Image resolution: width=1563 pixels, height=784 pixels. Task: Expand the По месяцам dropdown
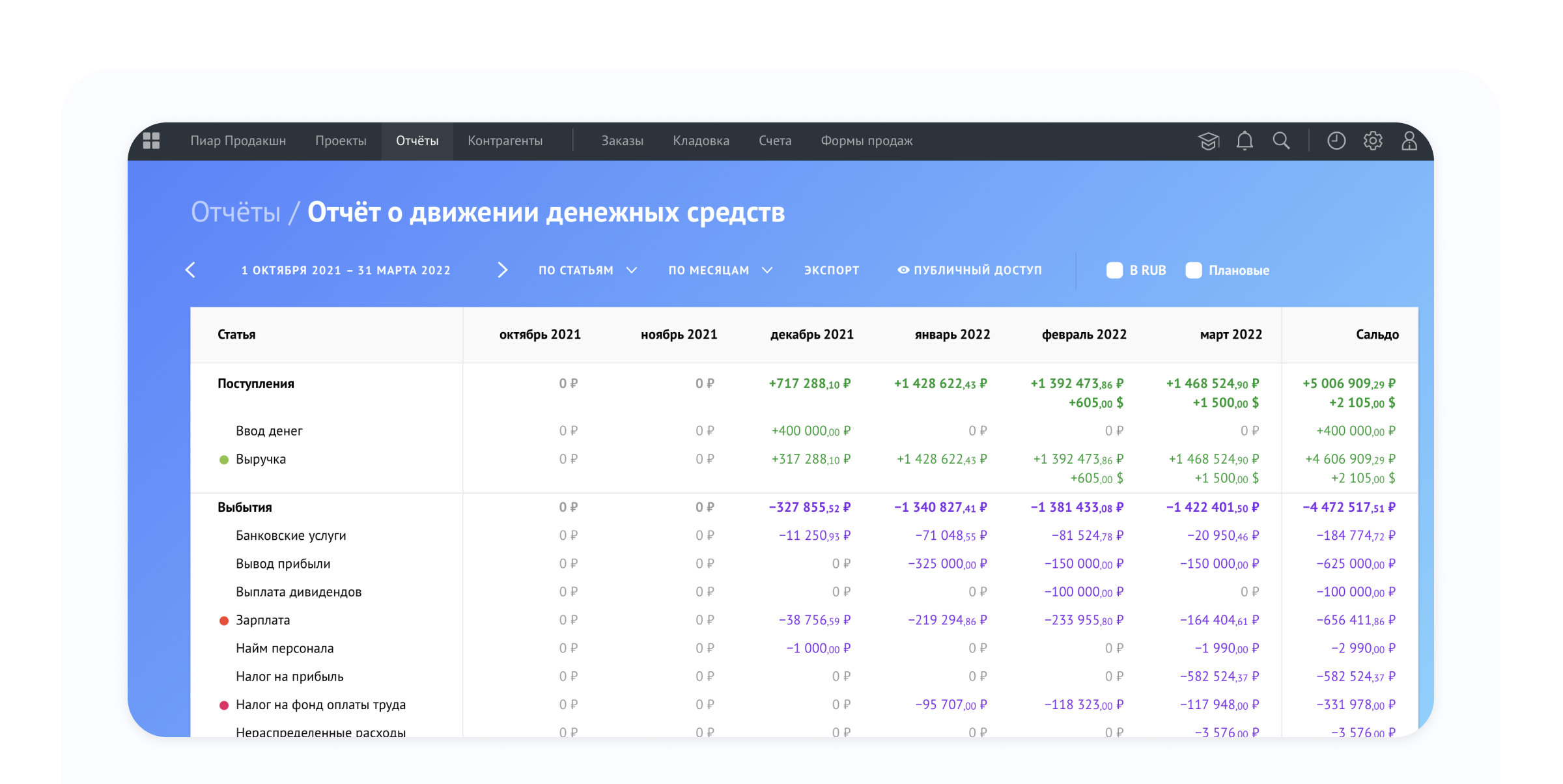(720, 270)
